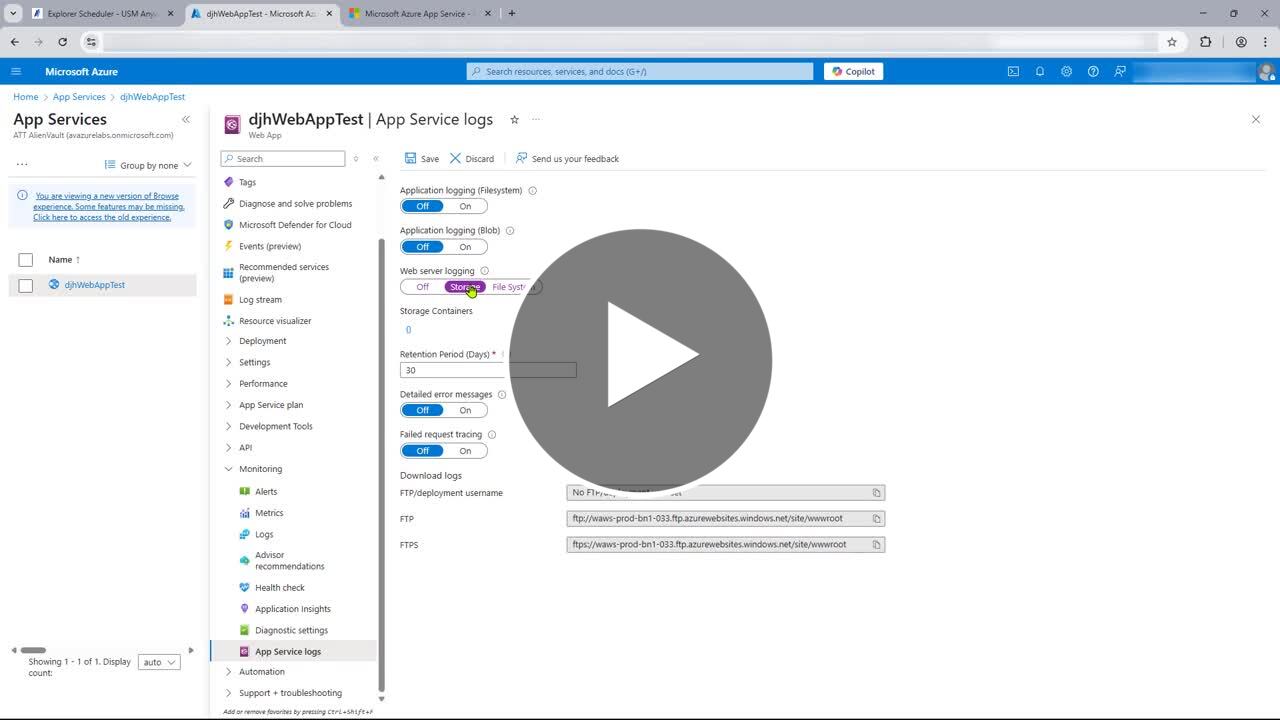Image resolution: width=1280 pixels, height=720 pixels.
Task: Copy the FTP URL to clipboard
Action: 876,519
